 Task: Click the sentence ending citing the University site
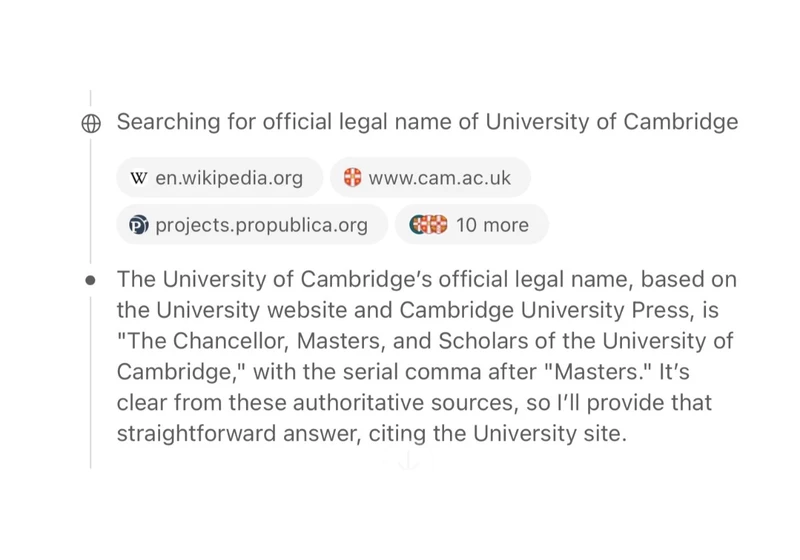498,434
